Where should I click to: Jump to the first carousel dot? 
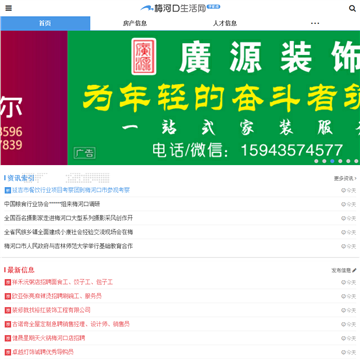coord(316,161)
